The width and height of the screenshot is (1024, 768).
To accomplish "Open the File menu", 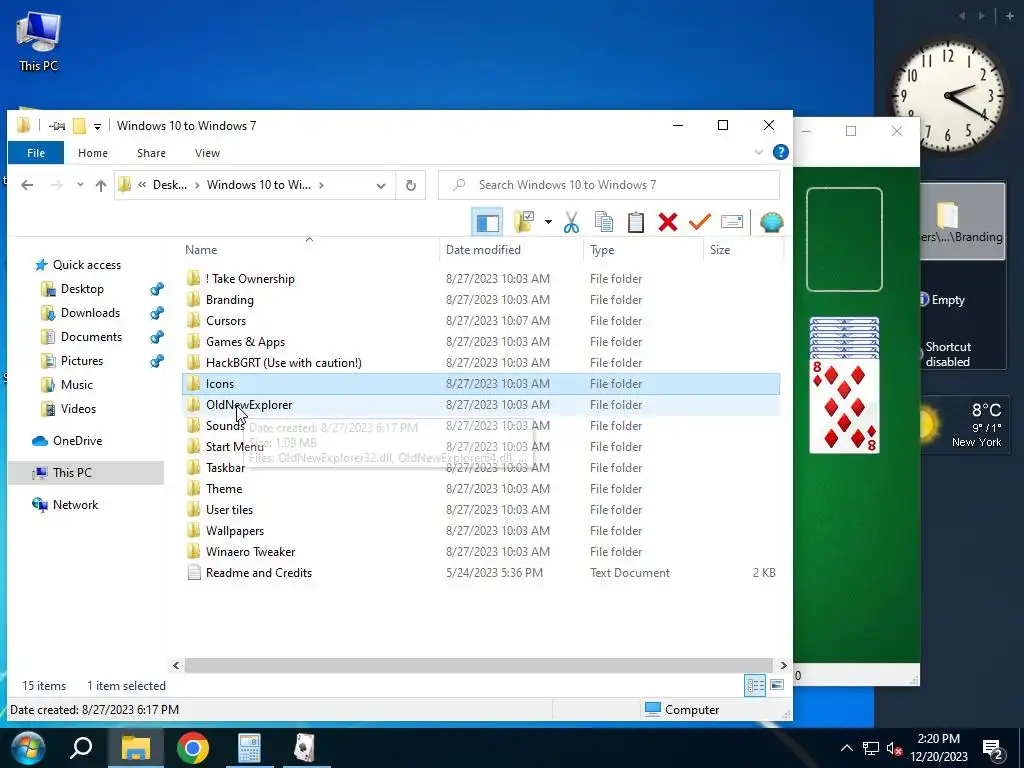I will click(x=36, y=153).
